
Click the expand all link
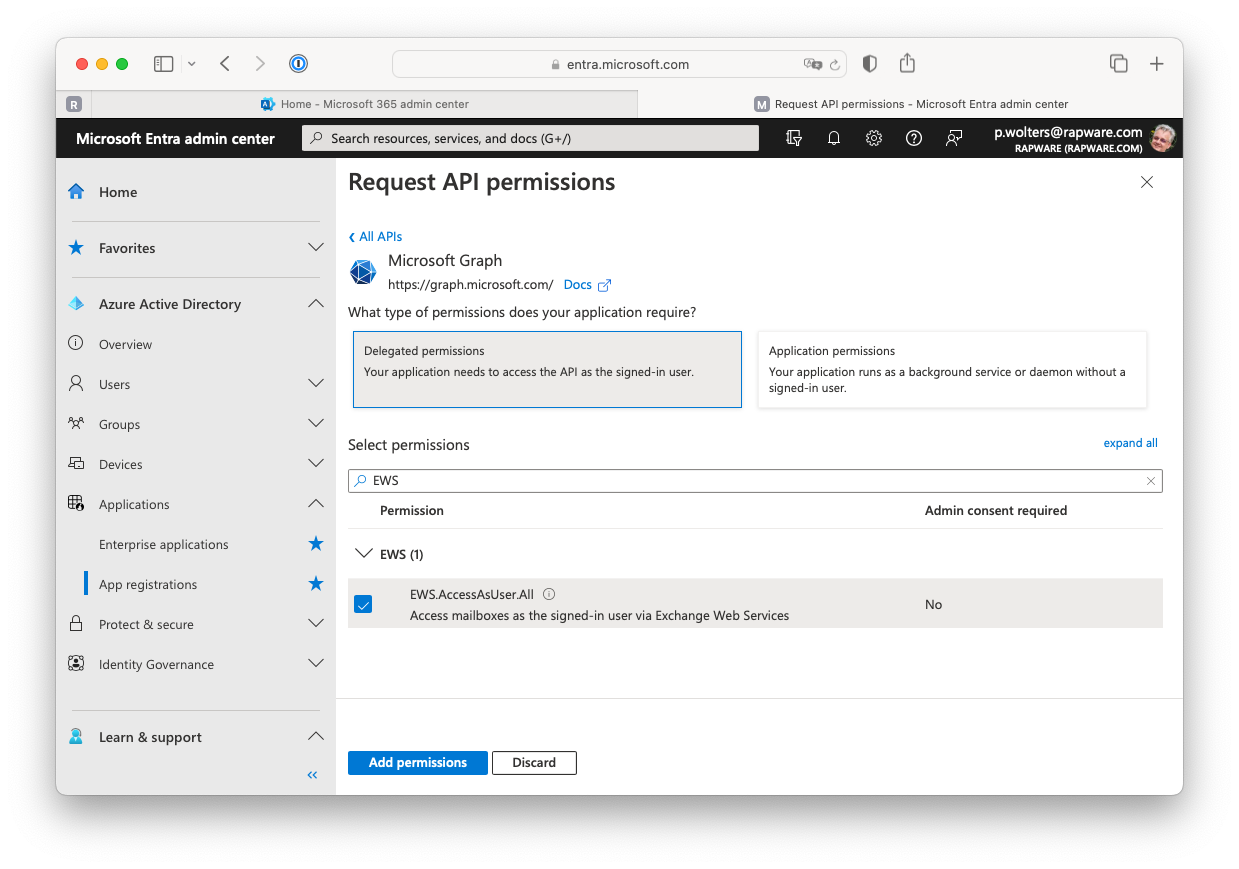tap(1130, 443)
